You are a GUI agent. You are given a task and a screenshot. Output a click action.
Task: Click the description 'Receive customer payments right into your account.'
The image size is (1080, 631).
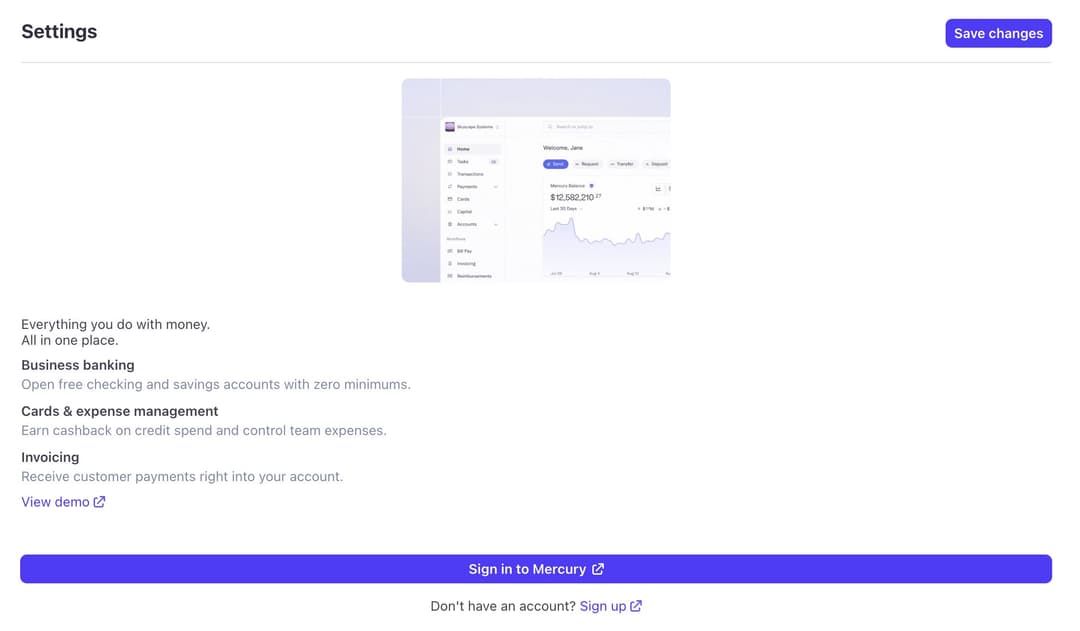point(182,477)
